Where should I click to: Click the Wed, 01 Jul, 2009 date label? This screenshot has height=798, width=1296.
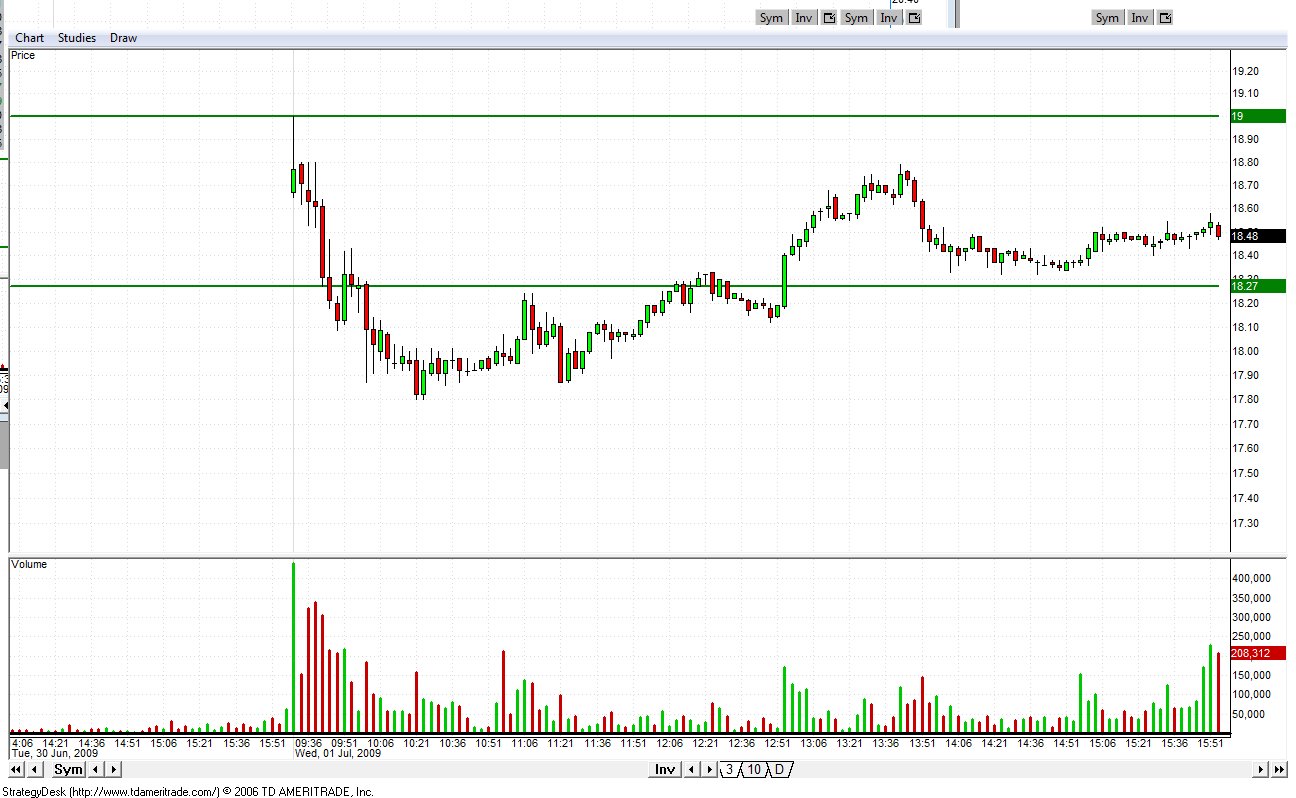pos(338,753)
